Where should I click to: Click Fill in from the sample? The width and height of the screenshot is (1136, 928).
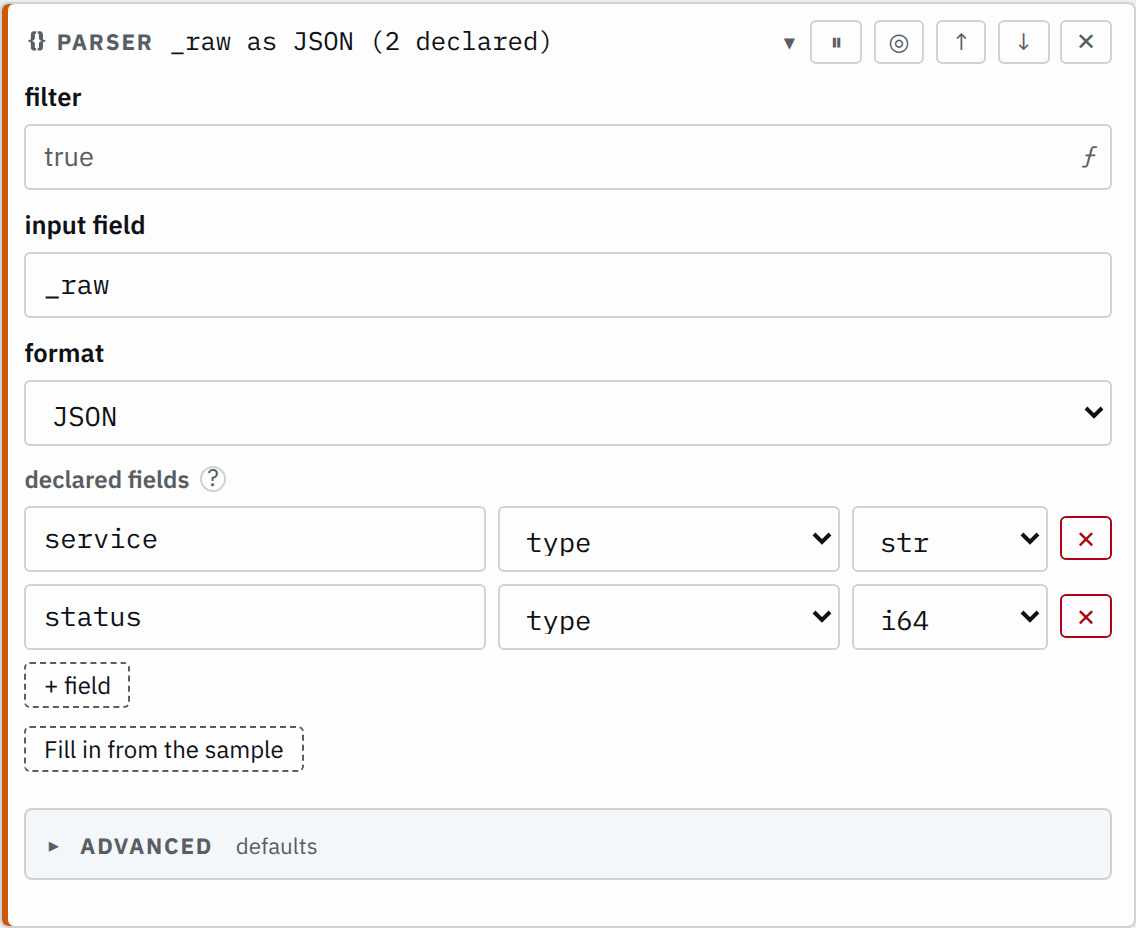click(x=164, y=749)
